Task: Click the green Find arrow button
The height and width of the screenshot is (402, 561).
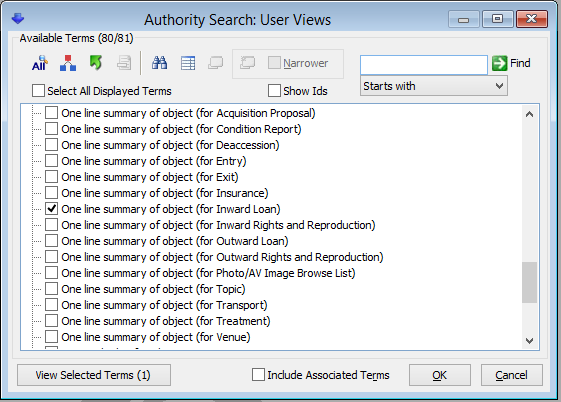Action: 499,63
